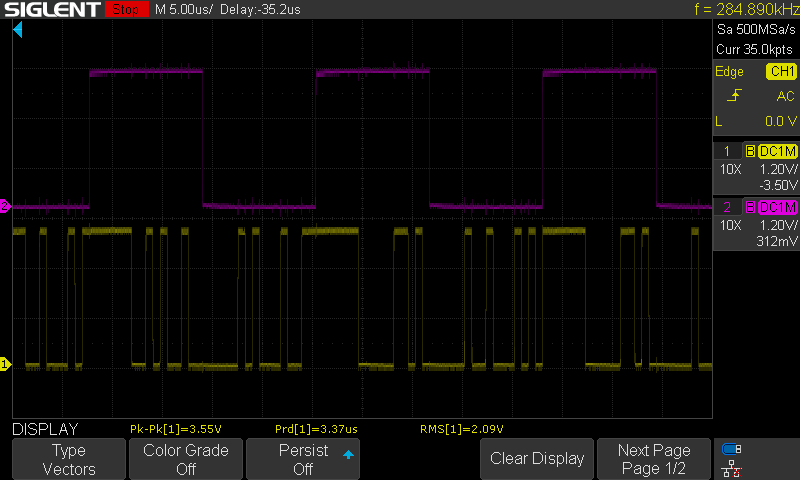Click the CH1 trigger source badge
The height and width of the screenshot is (480, 800).
(x=781, y=71)
